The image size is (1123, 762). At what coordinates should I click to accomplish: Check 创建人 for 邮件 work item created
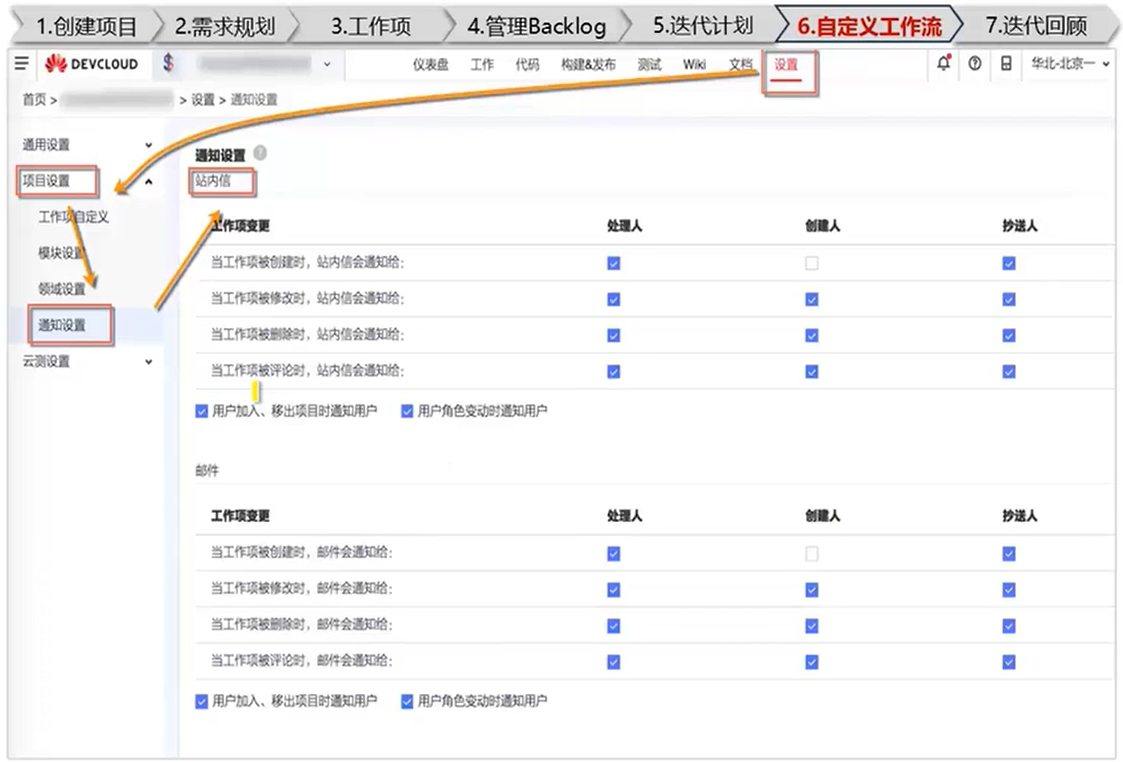[x=811, y=554]
